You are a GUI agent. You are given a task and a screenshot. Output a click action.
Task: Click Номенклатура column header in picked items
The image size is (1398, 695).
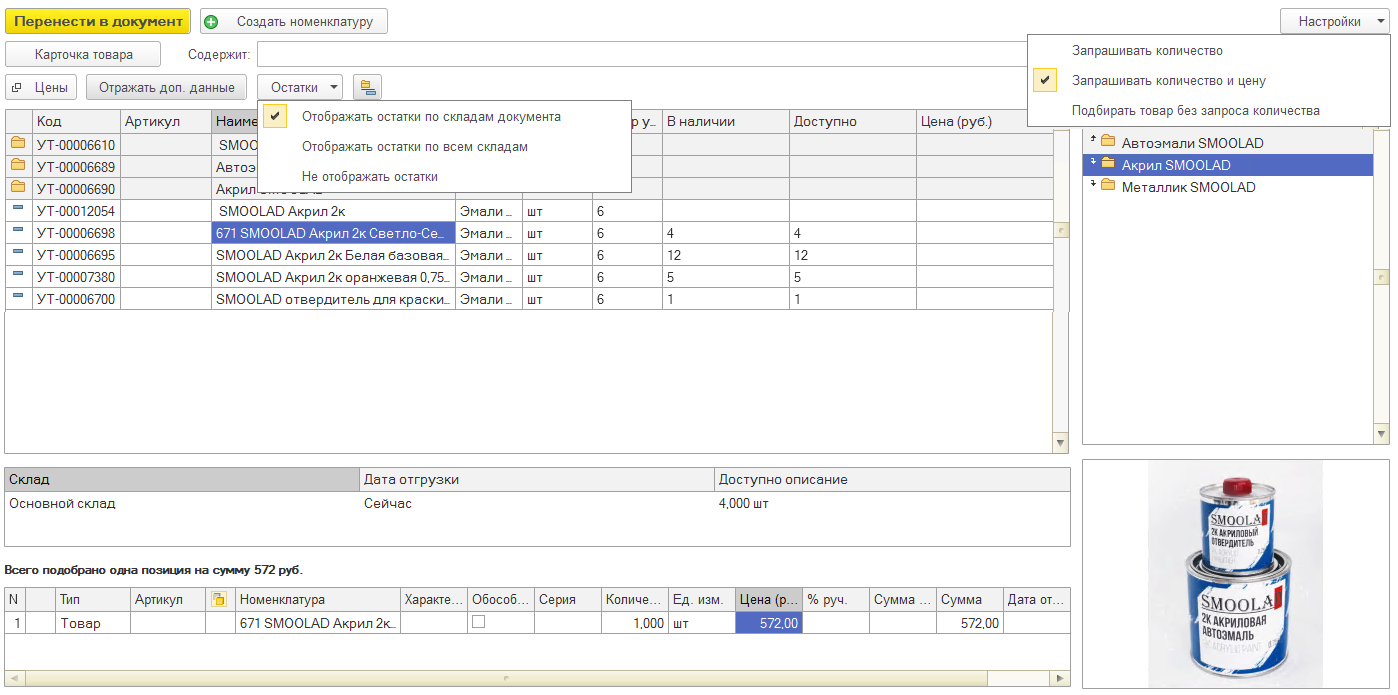coord(317,600)
